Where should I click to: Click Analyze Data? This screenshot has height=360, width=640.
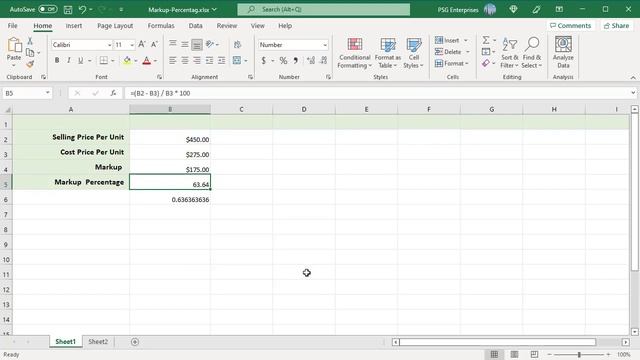[x=563, y=52]
